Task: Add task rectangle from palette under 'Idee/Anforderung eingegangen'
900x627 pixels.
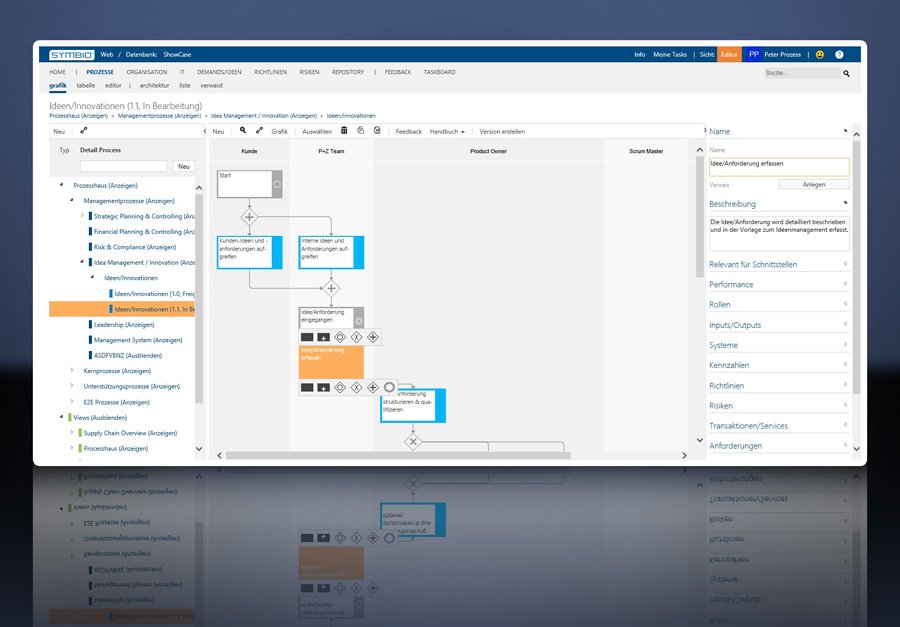Action: coord(307,337)
